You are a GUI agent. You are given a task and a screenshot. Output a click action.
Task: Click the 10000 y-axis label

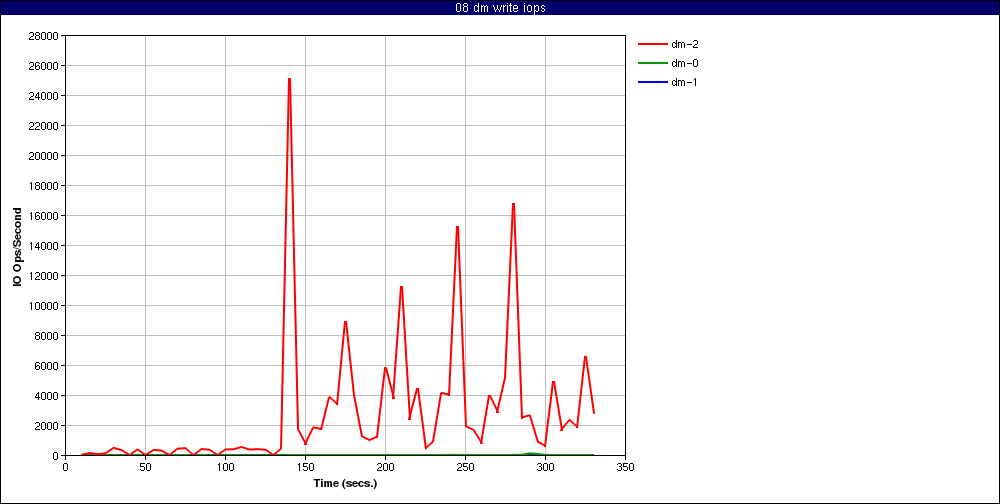tap(45, 306)
